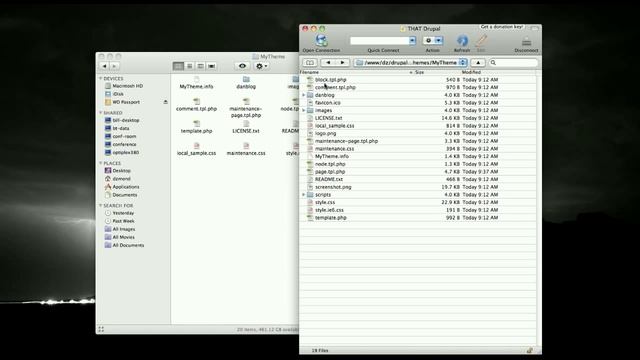The width and height of the screenshot is (640, 360).
Task: Go up to the parent folder
Action: pyautogui.click(x=478, y=62)
